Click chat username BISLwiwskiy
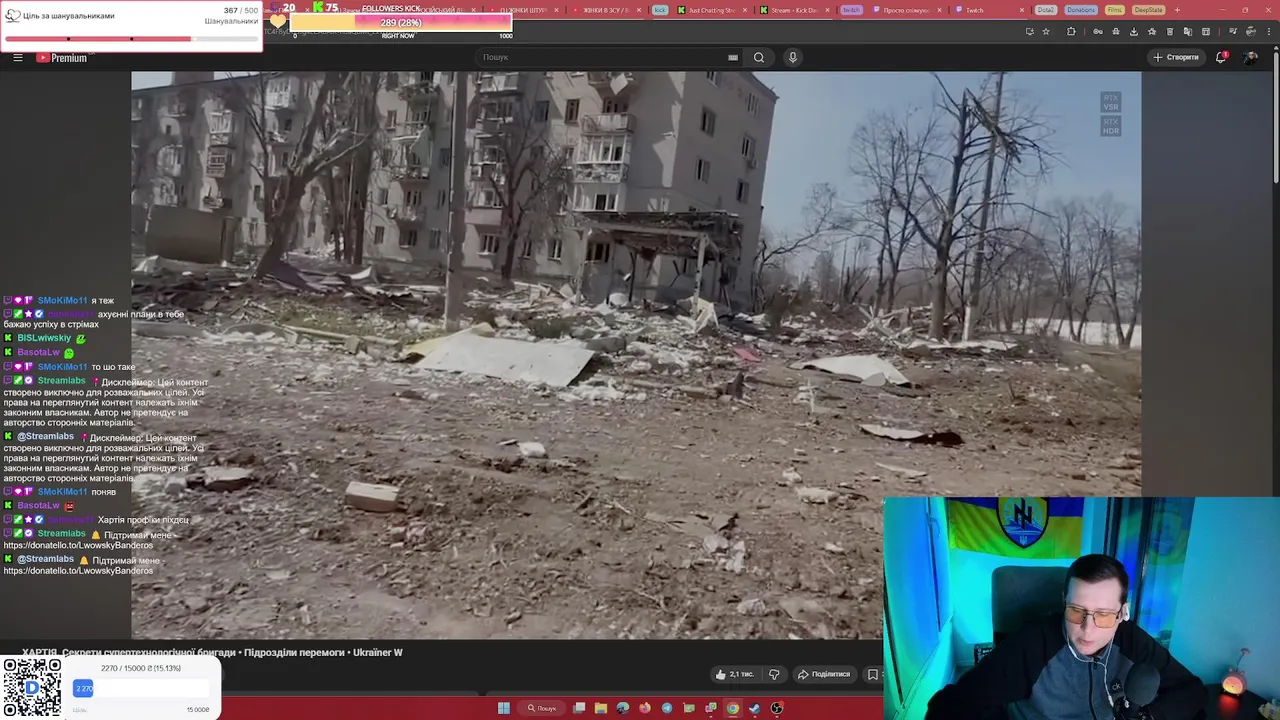Image resolution: width=1280 pixels, height=720 pixels. (x=44, y=339)
